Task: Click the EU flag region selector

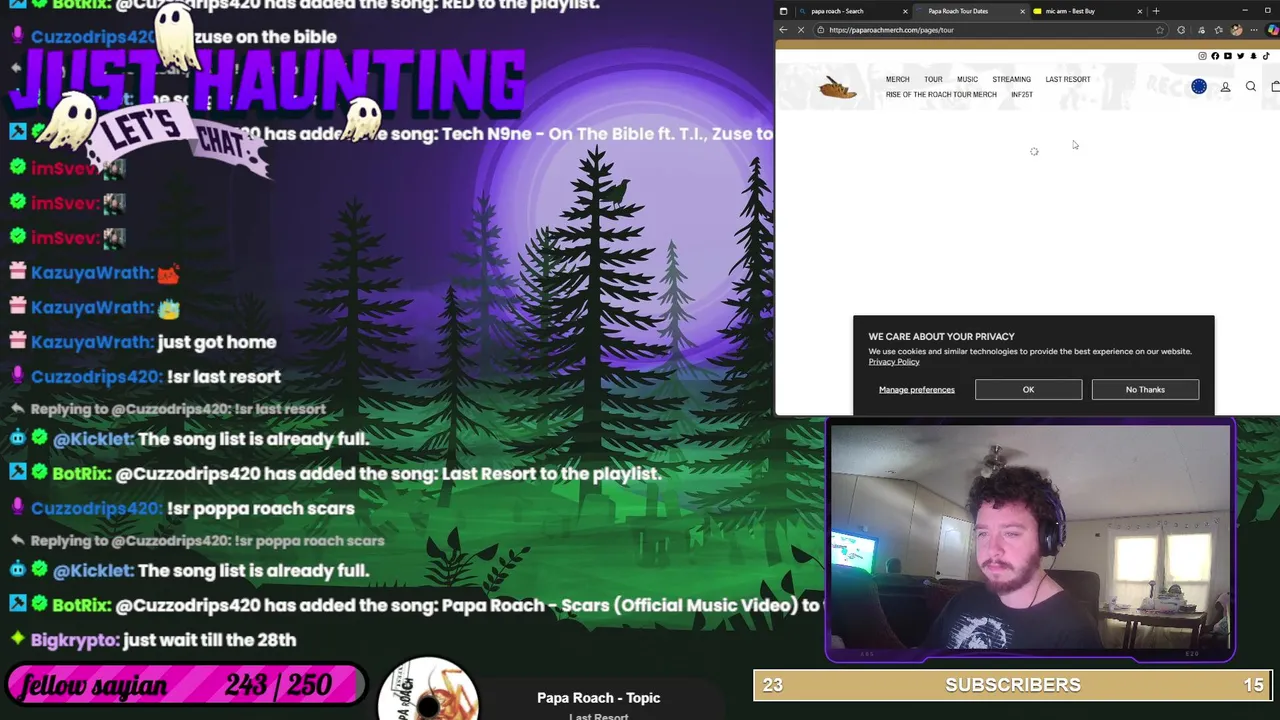Action: (x=1199, y=86)
